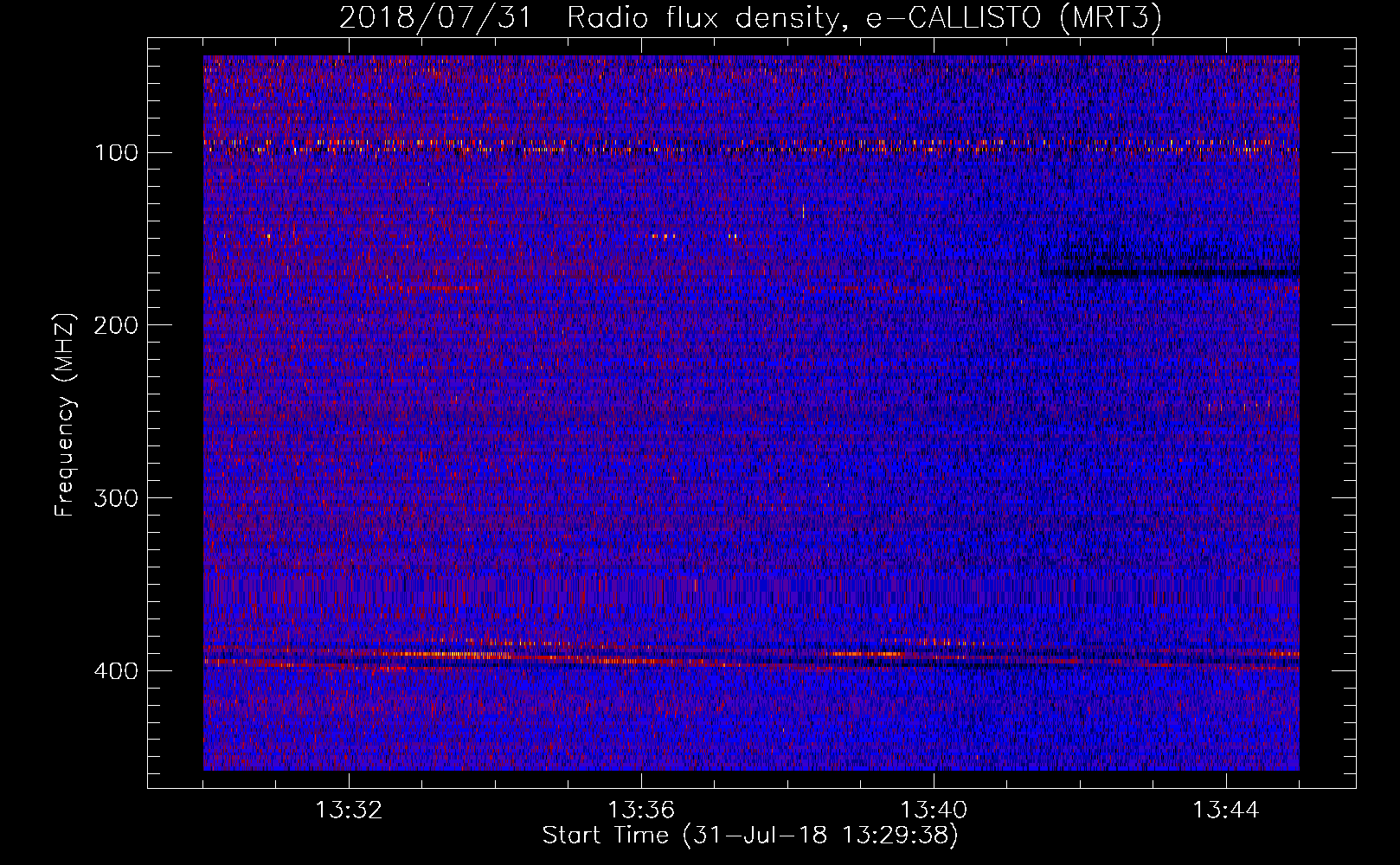1400x865 pixels.
Task: Click the 13:36 time tick label
Action: pos(641,811)
